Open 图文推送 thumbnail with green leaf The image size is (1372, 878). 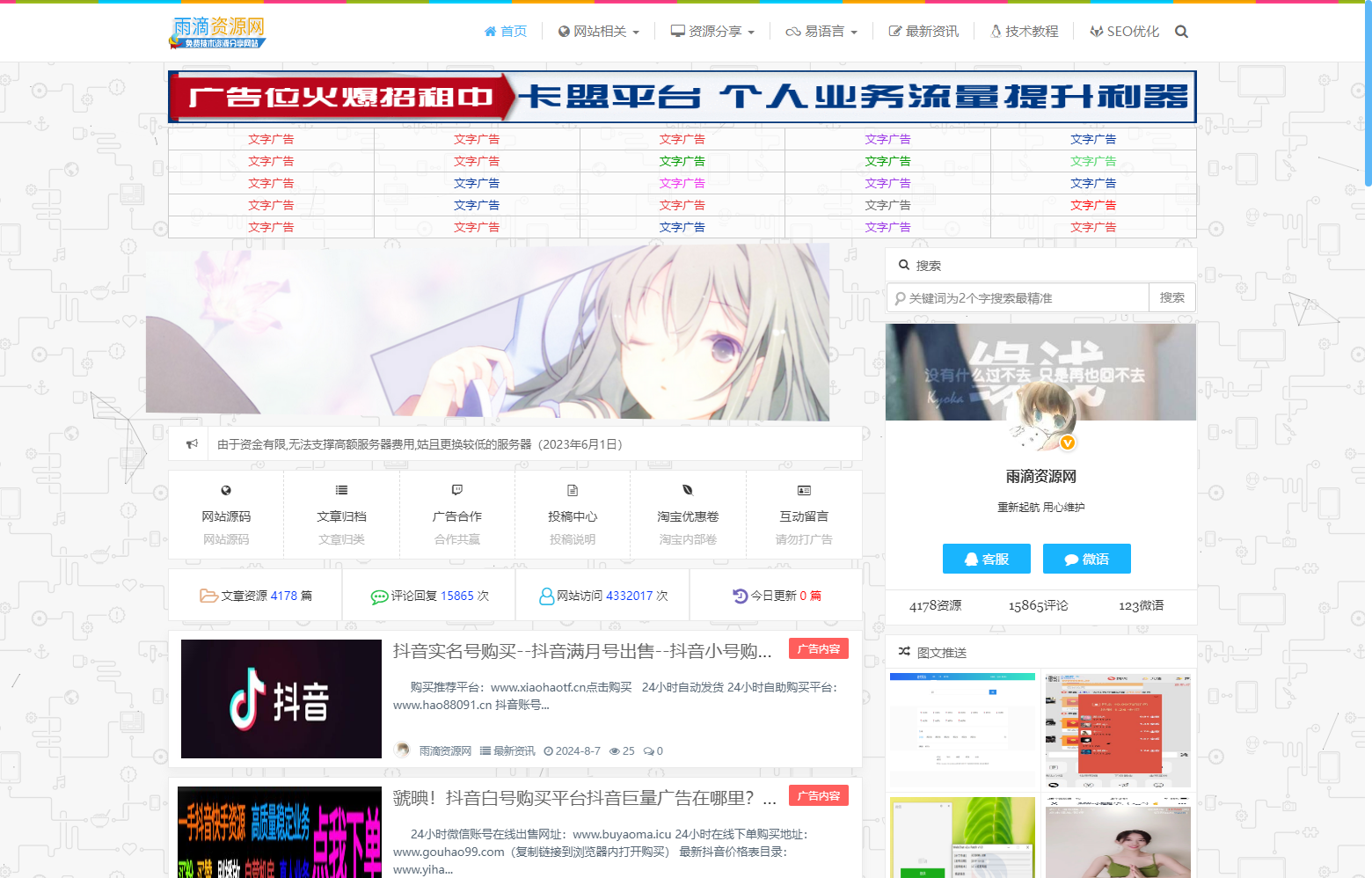963,838
